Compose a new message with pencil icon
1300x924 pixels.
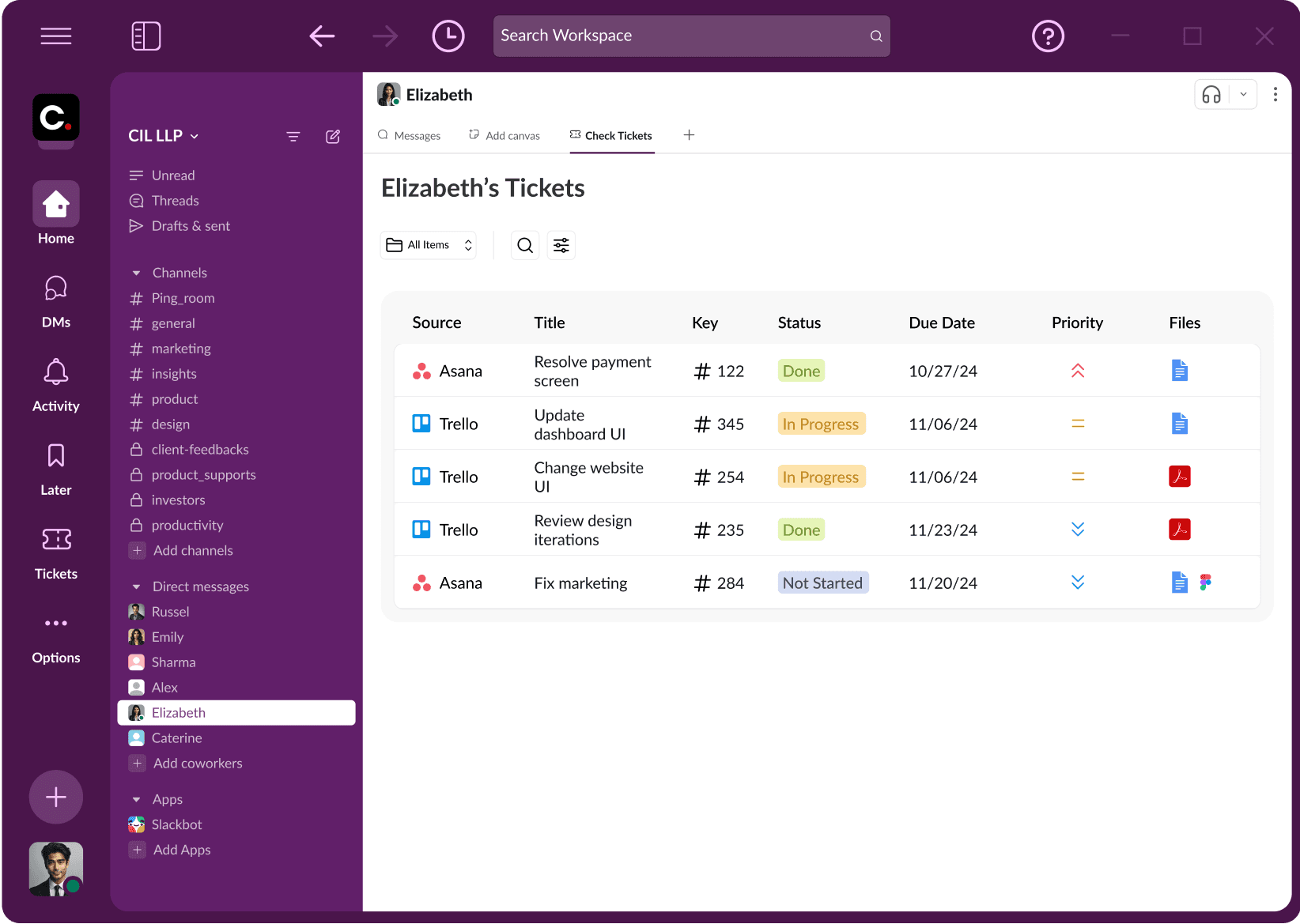point(333,137)
